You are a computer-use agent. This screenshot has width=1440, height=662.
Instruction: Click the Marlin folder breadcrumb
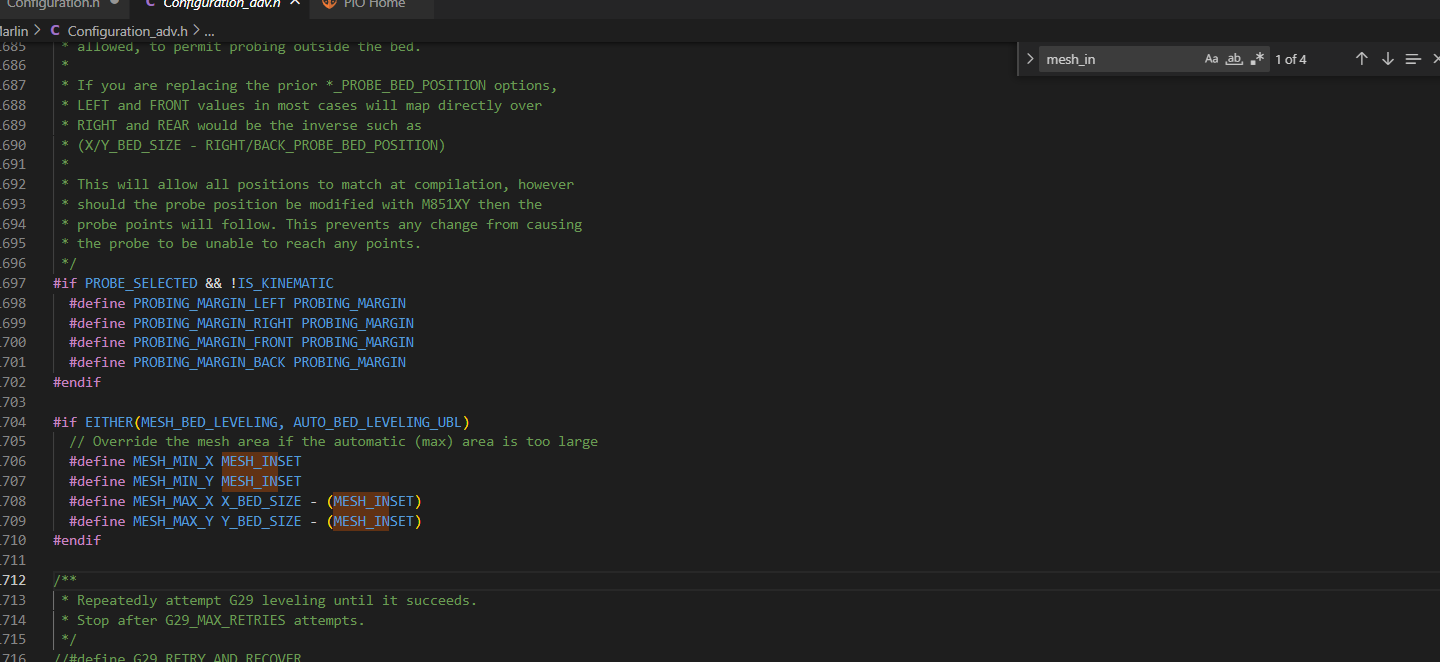click(x=14, y=31)
